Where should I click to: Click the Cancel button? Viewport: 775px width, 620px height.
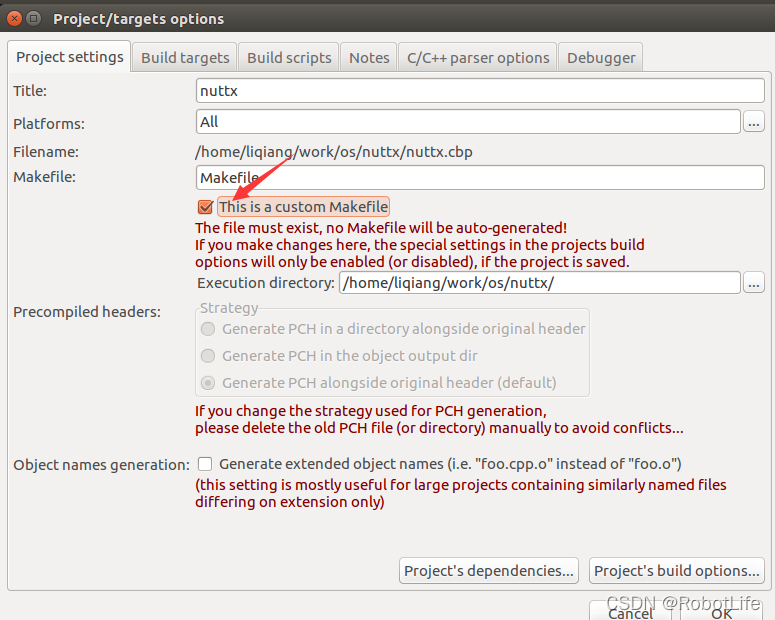(631, 612)
